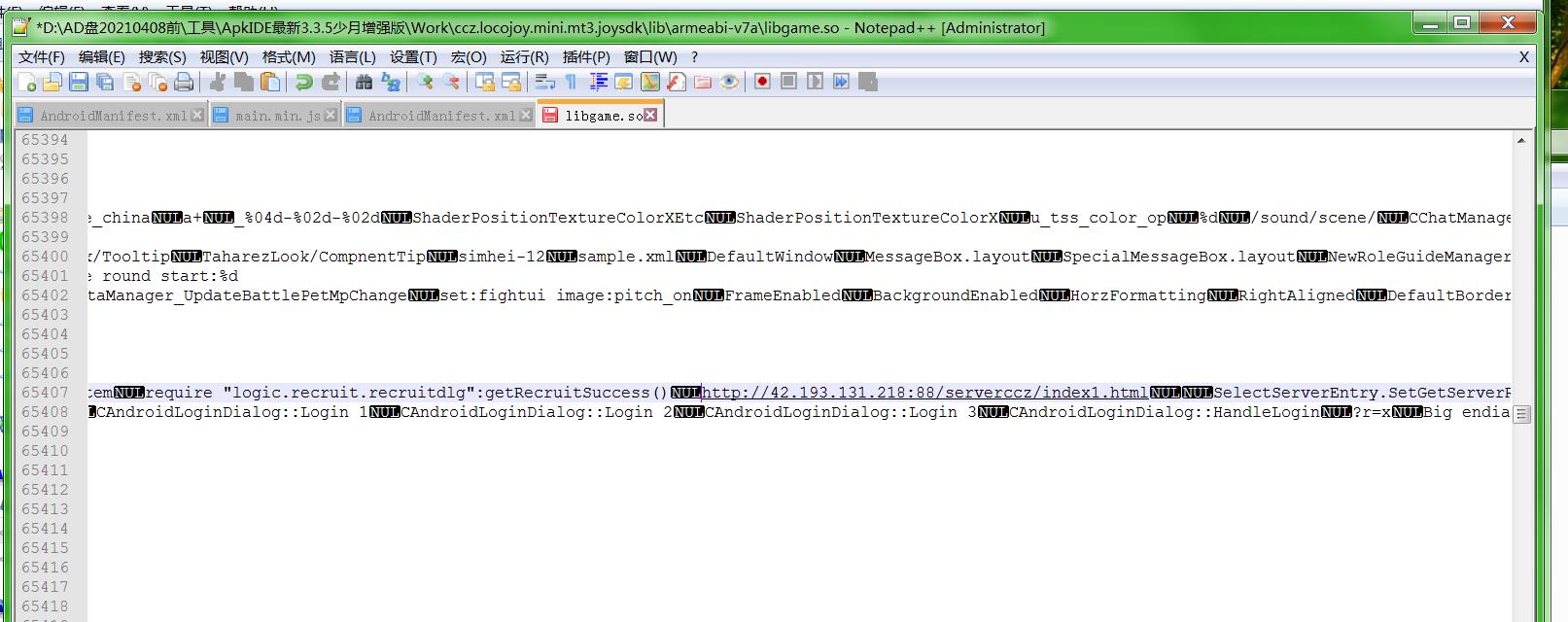Screen dimensions: 1568x622
Task: Click the Paste clipboard icon
Action: pyautogui.click(x=270, y=83)
